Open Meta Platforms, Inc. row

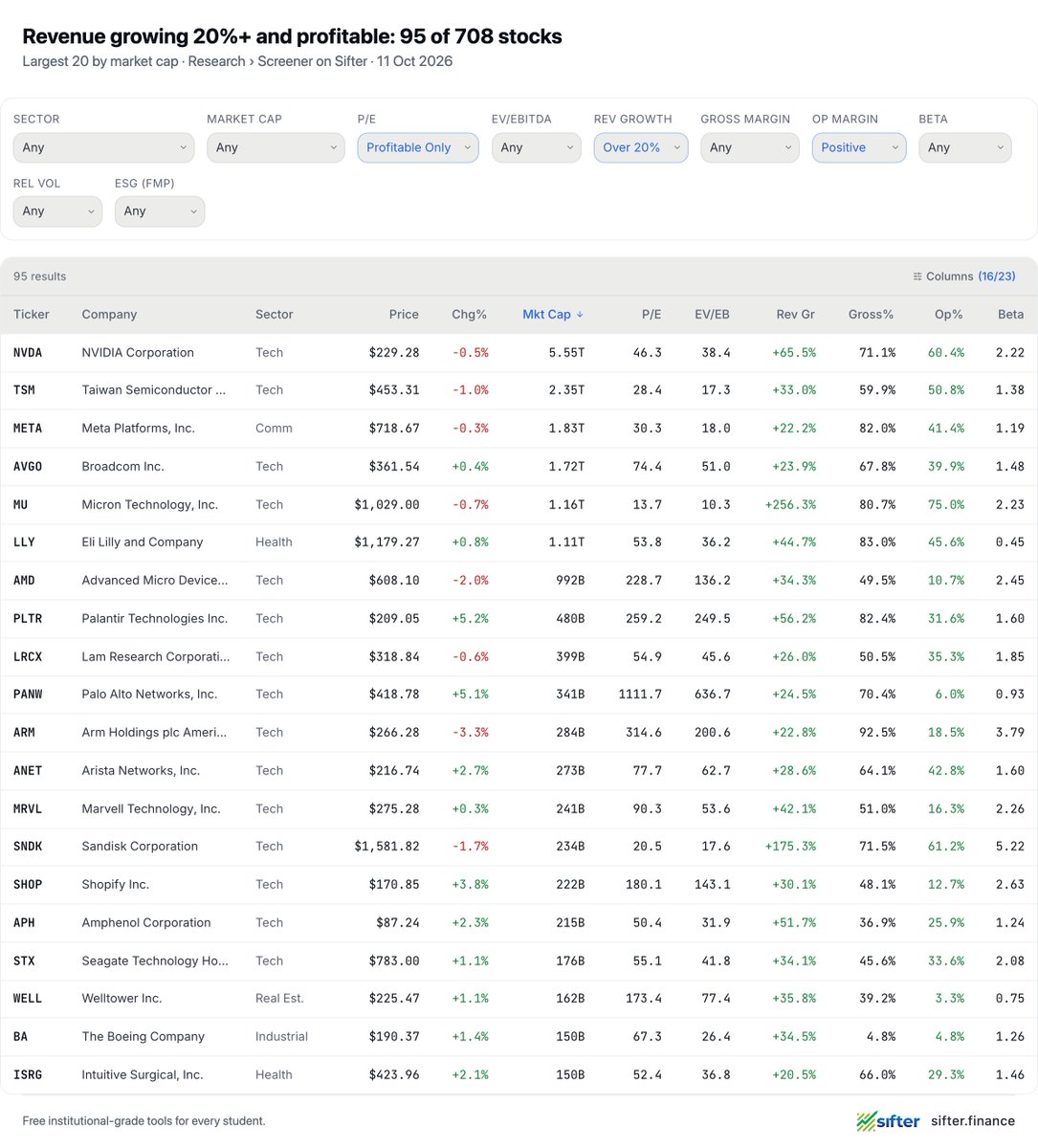coord(519,429)
